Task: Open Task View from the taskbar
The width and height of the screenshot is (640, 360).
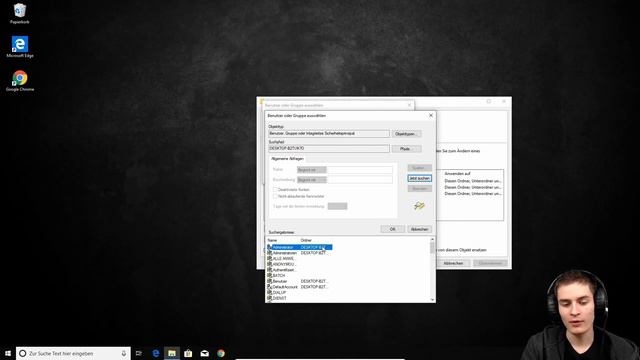Action: [x=139, y=353]
